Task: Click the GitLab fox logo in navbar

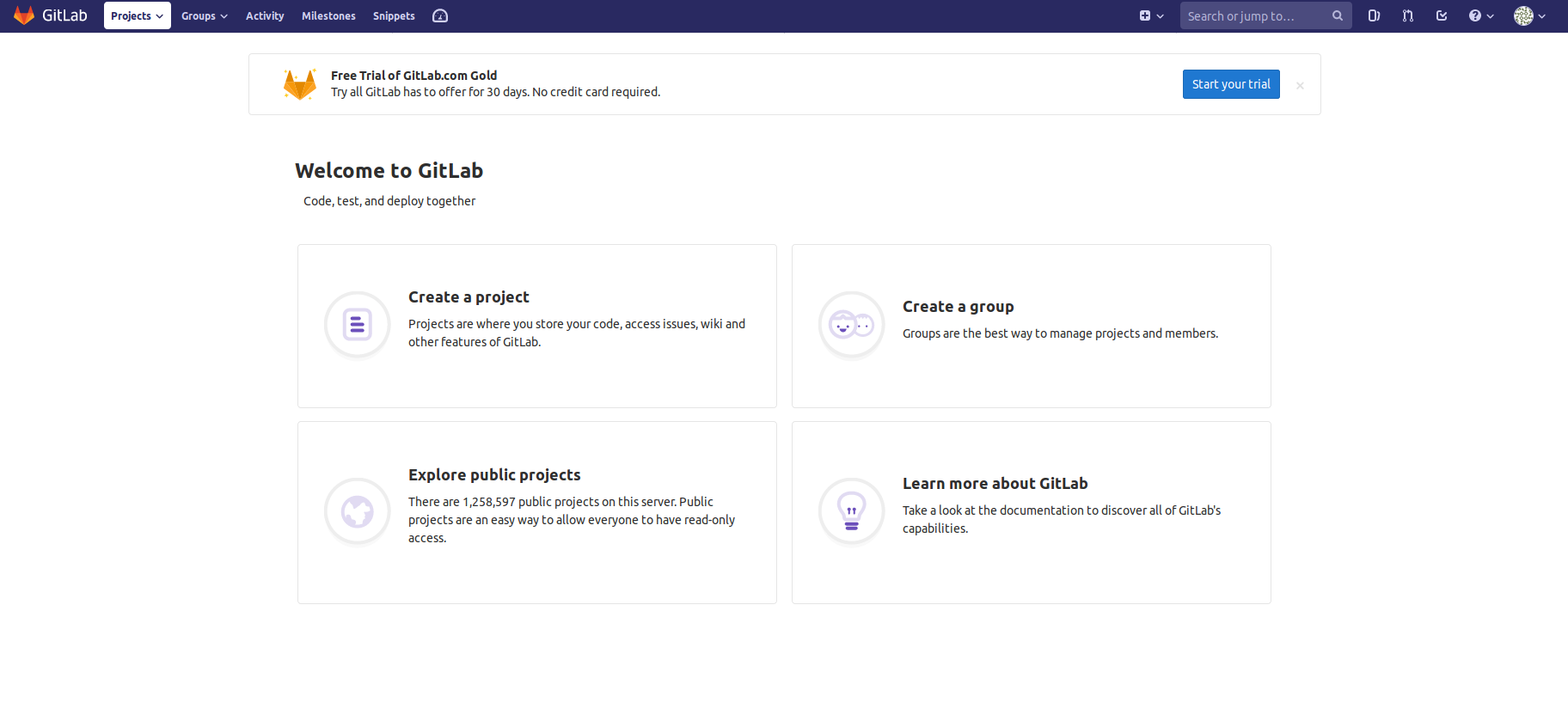Action: pos(24,15)
